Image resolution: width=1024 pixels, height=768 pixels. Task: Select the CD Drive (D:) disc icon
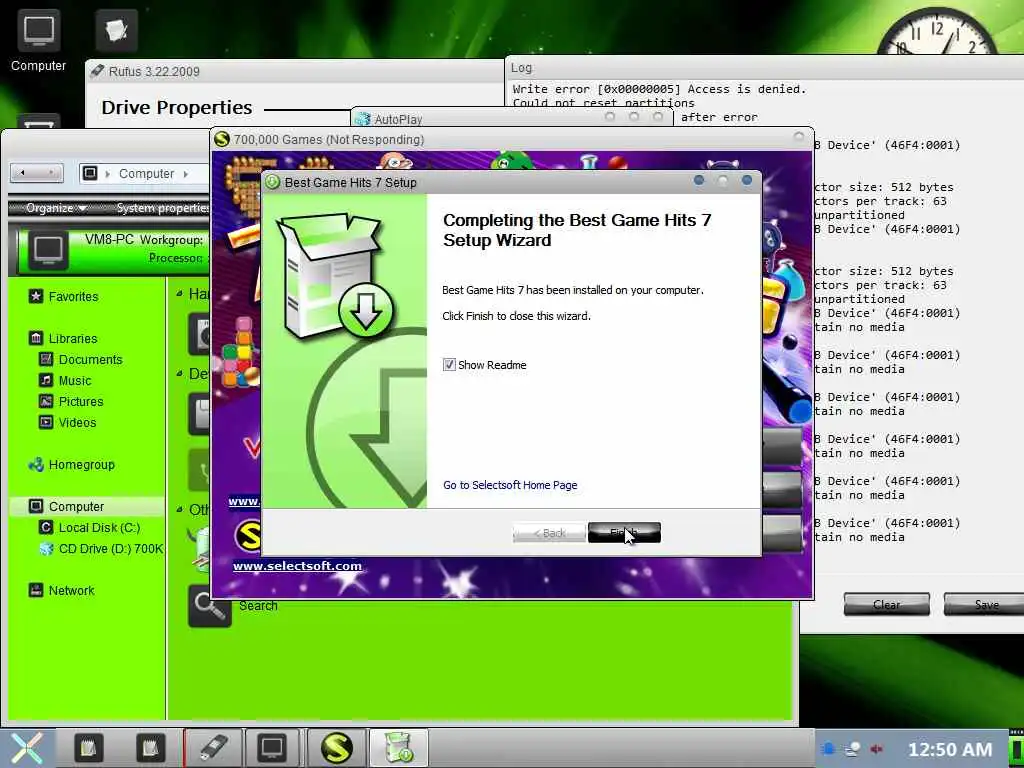point(46,549)
